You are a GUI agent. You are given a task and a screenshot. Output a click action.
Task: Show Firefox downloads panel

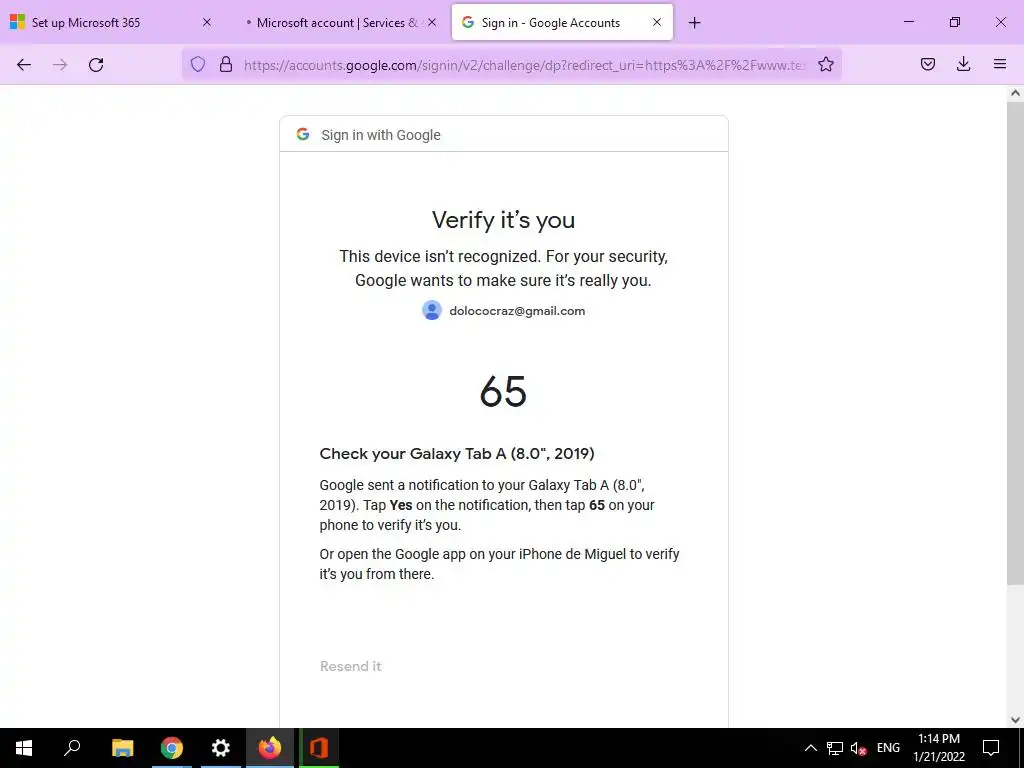(x=963, y=64)
